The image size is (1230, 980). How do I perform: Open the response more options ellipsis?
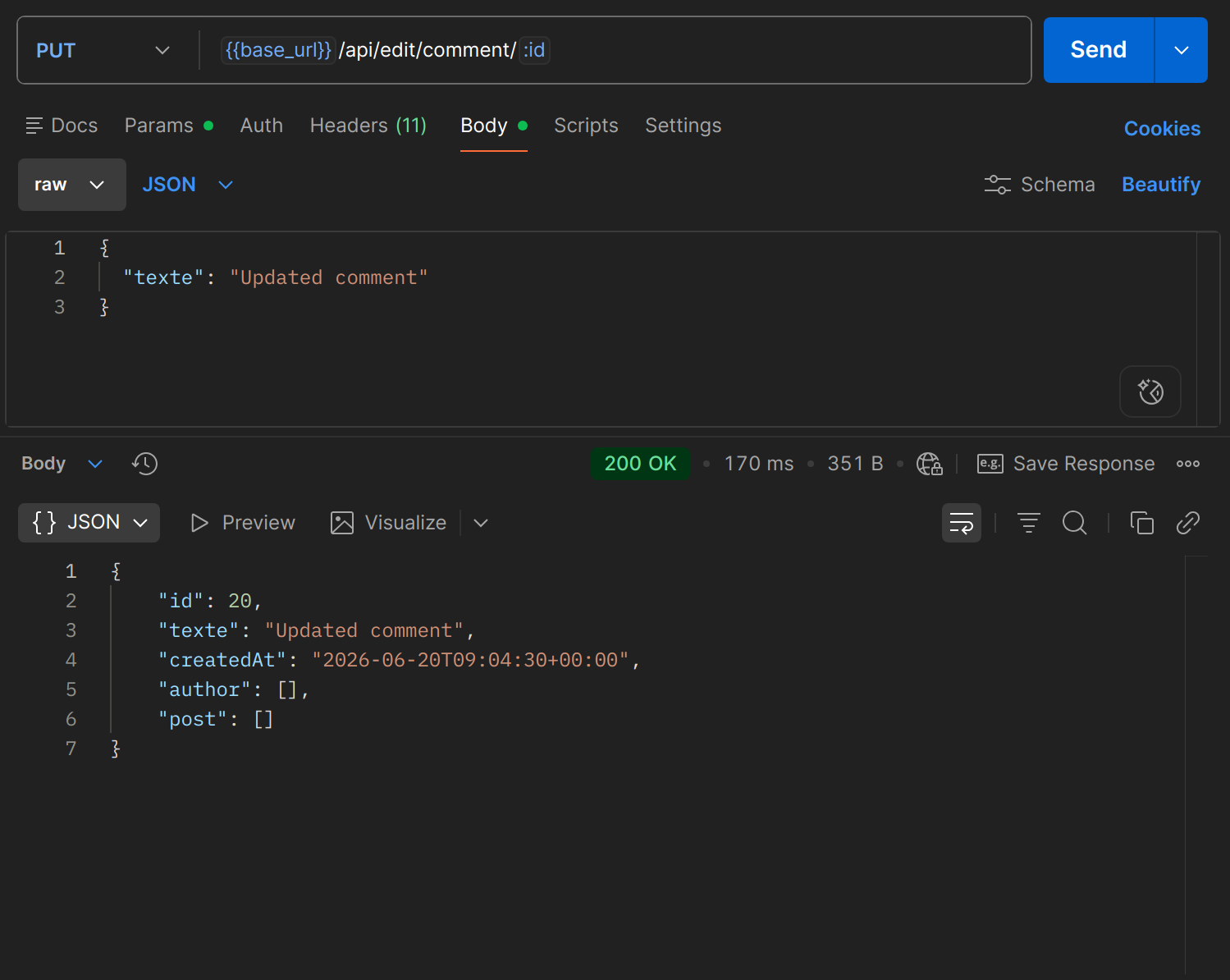[x=1187, y=464]
